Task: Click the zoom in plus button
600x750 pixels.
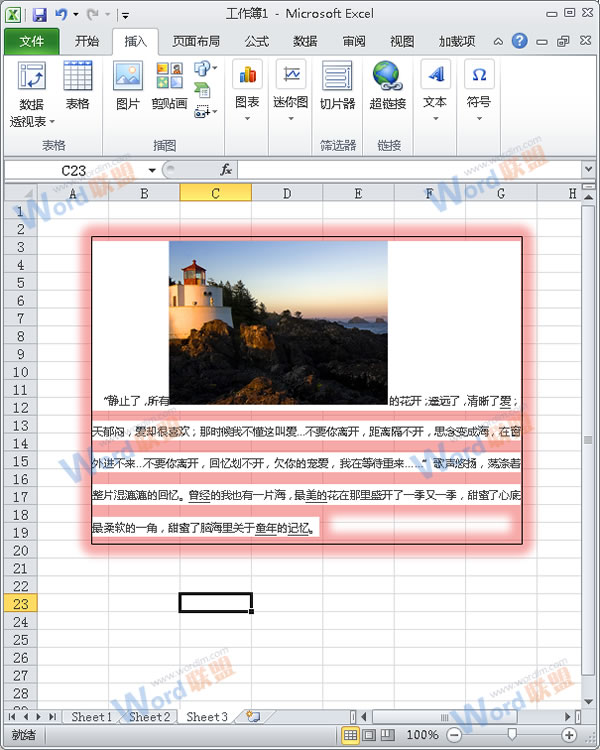Action: (569, 735)
